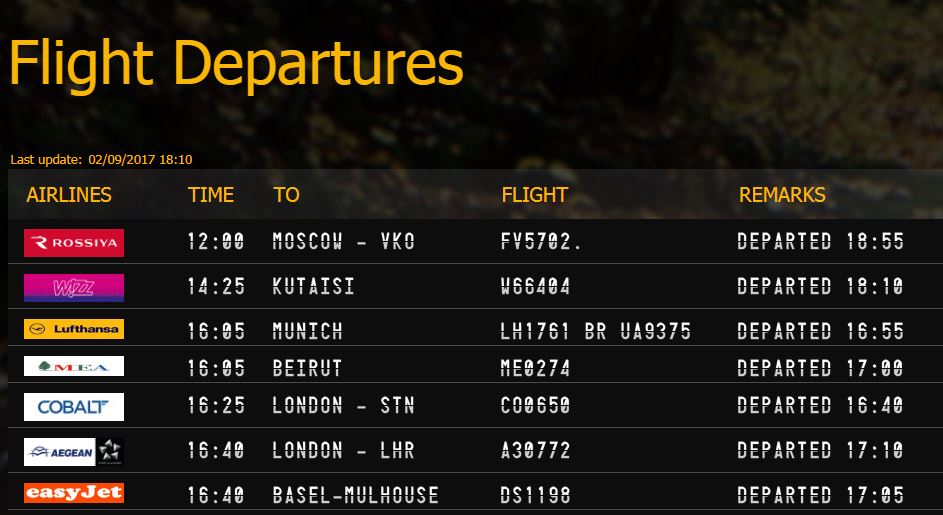Click the Aegean airline logo
This screenshot has width=943, height=515.
74,452
